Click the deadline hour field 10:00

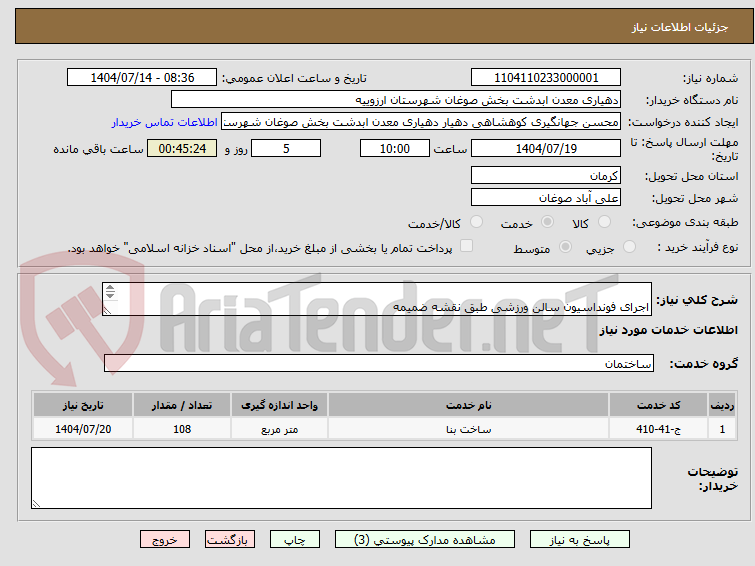[x=395, y=148]
